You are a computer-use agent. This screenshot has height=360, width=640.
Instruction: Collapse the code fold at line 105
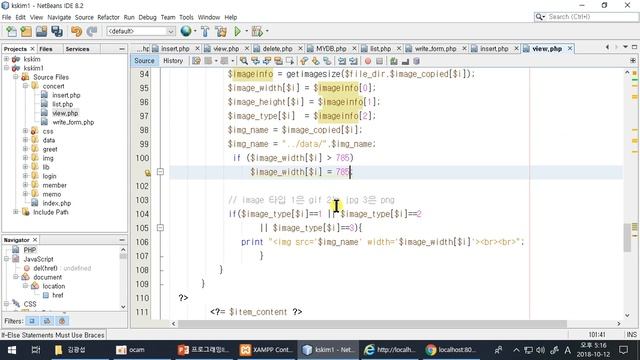[160, 228]
